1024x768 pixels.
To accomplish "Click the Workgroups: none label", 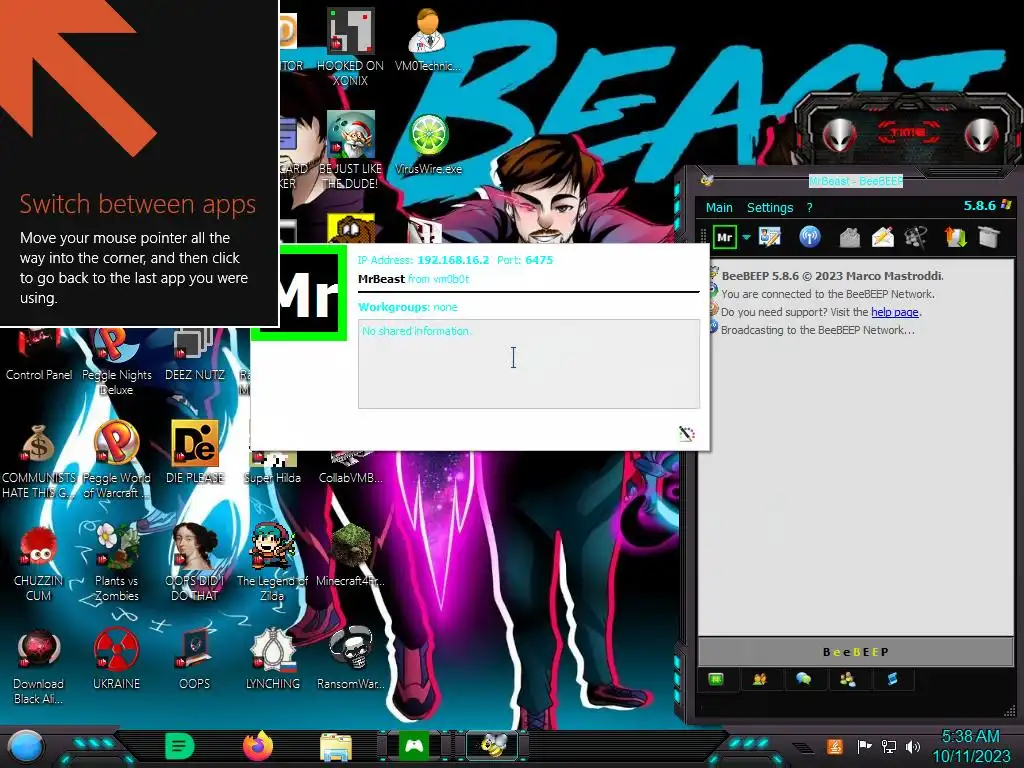I will point(408,307).
